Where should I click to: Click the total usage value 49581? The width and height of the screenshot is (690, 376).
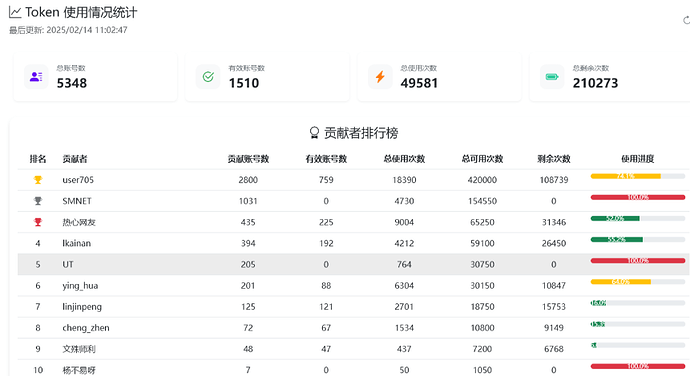point(419,83)
